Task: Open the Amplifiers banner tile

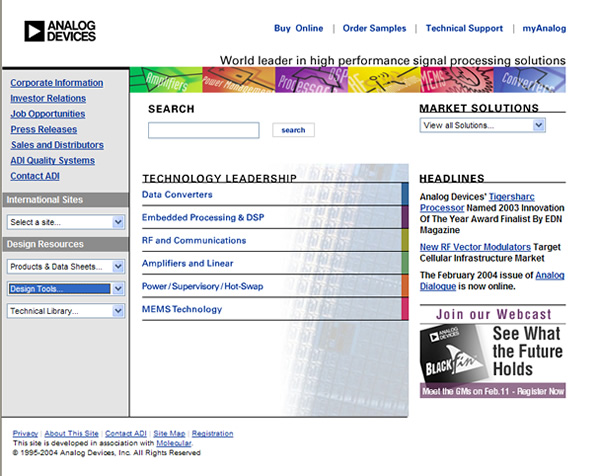Action: pyautogui.click(x=166, y=80)
